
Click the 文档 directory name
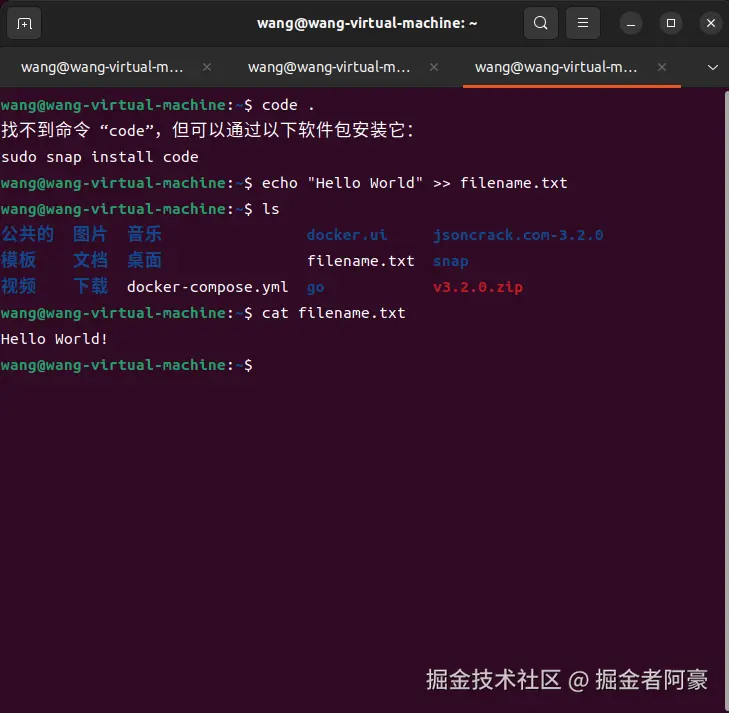click(x=90, y=260)
